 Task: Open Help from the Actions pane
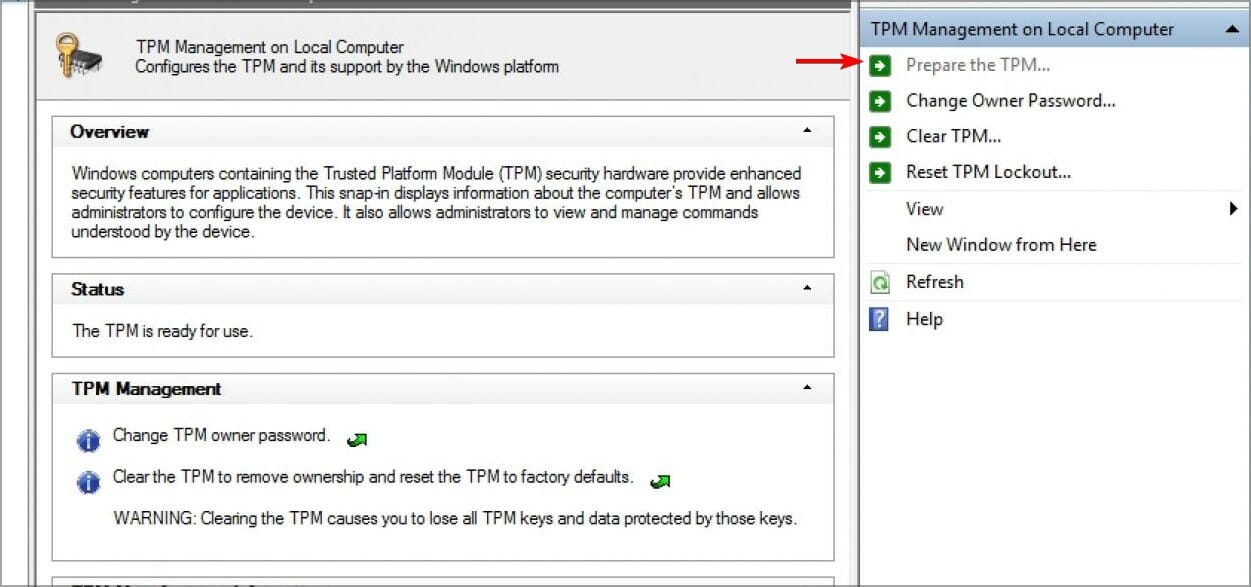click(x=924, y=319)
